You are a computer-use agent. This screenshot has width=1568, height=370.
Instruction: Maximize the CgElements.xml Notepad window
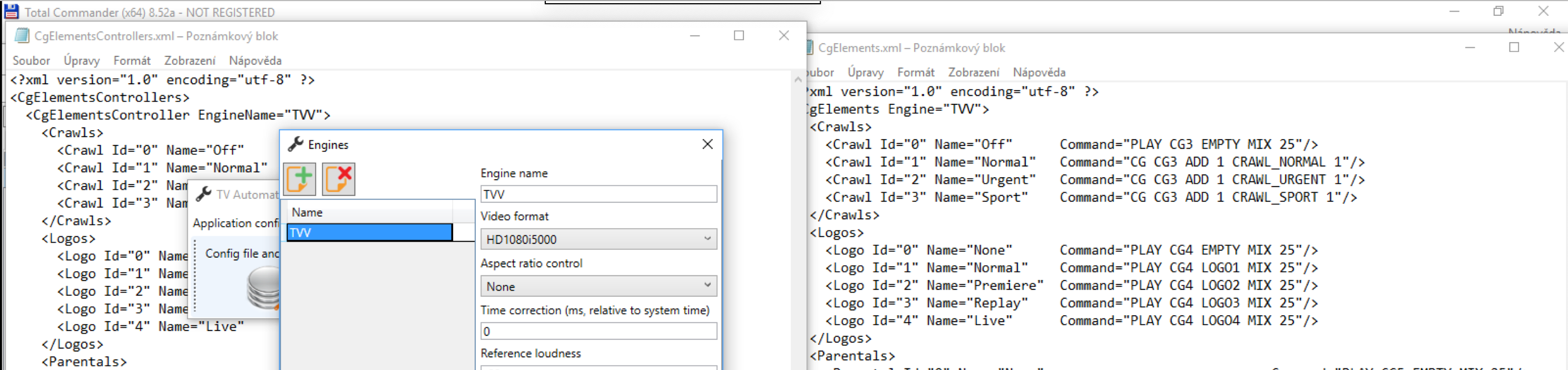click(x=1514, y=47)
